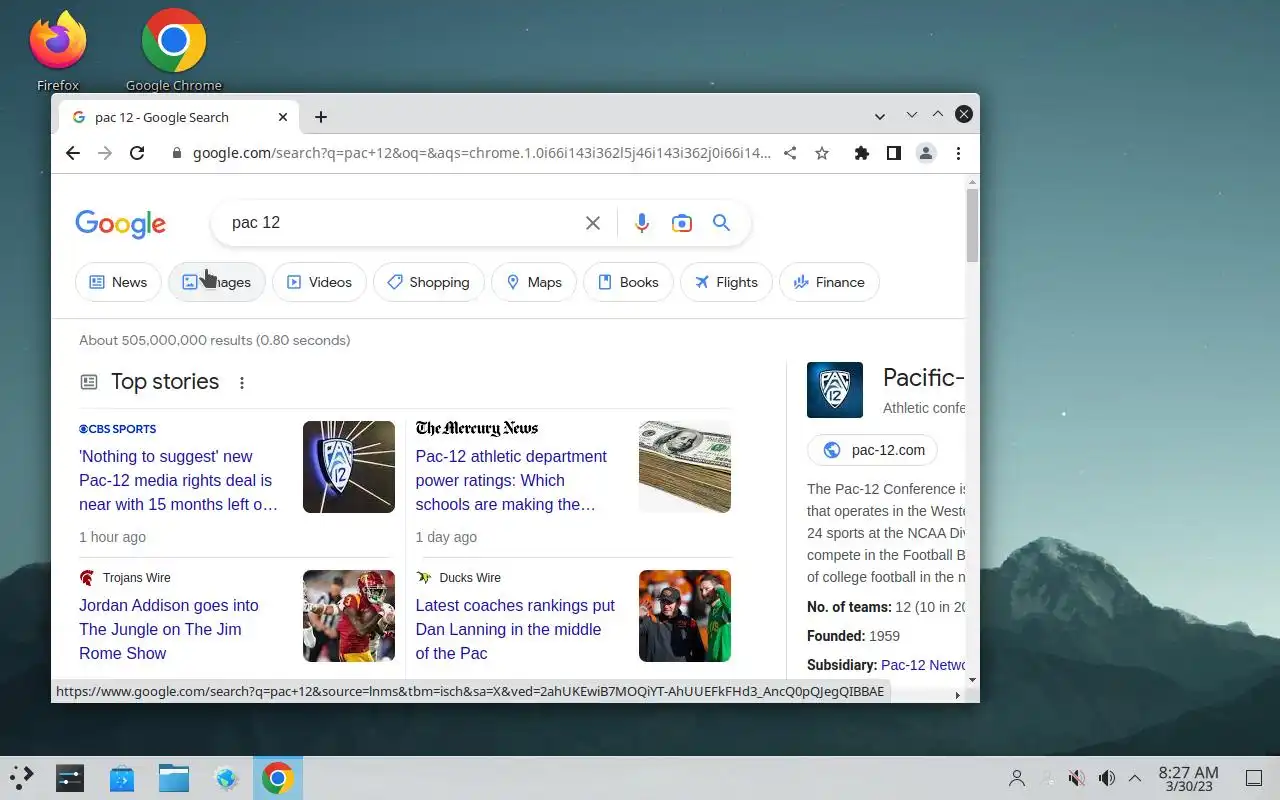Open the CBS Sports media rights story
The image size is (1280, 800).
tap(179, 480)
